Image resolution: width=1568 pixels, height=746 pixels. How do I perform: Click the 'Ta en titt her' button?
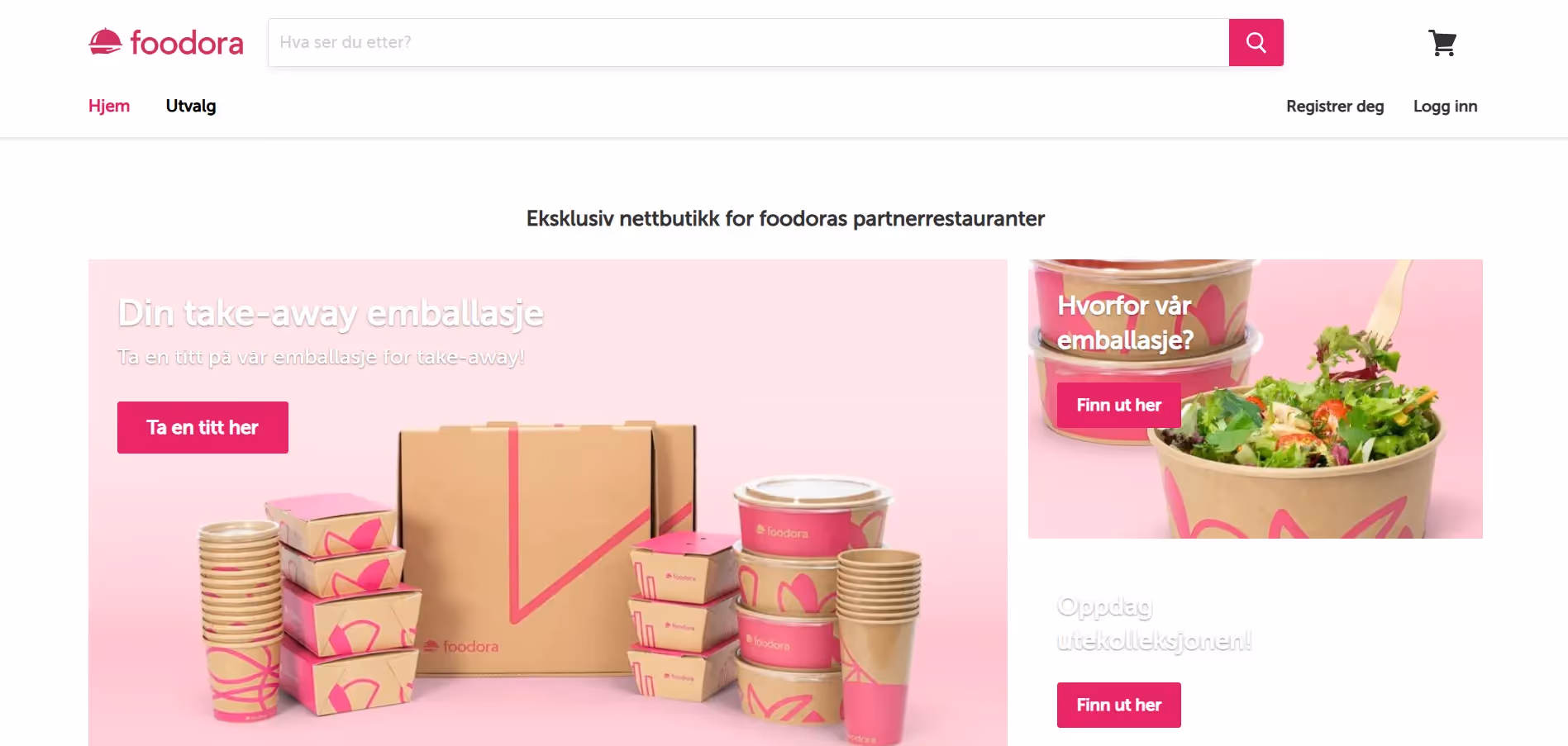click(x=203, y=427)
